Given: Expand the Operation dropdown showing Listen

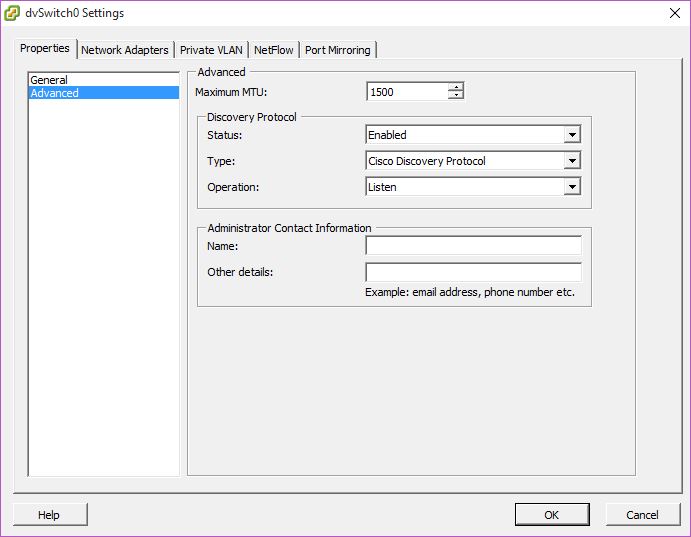Looking at the screenshot, I should click(x=572, y=187).
